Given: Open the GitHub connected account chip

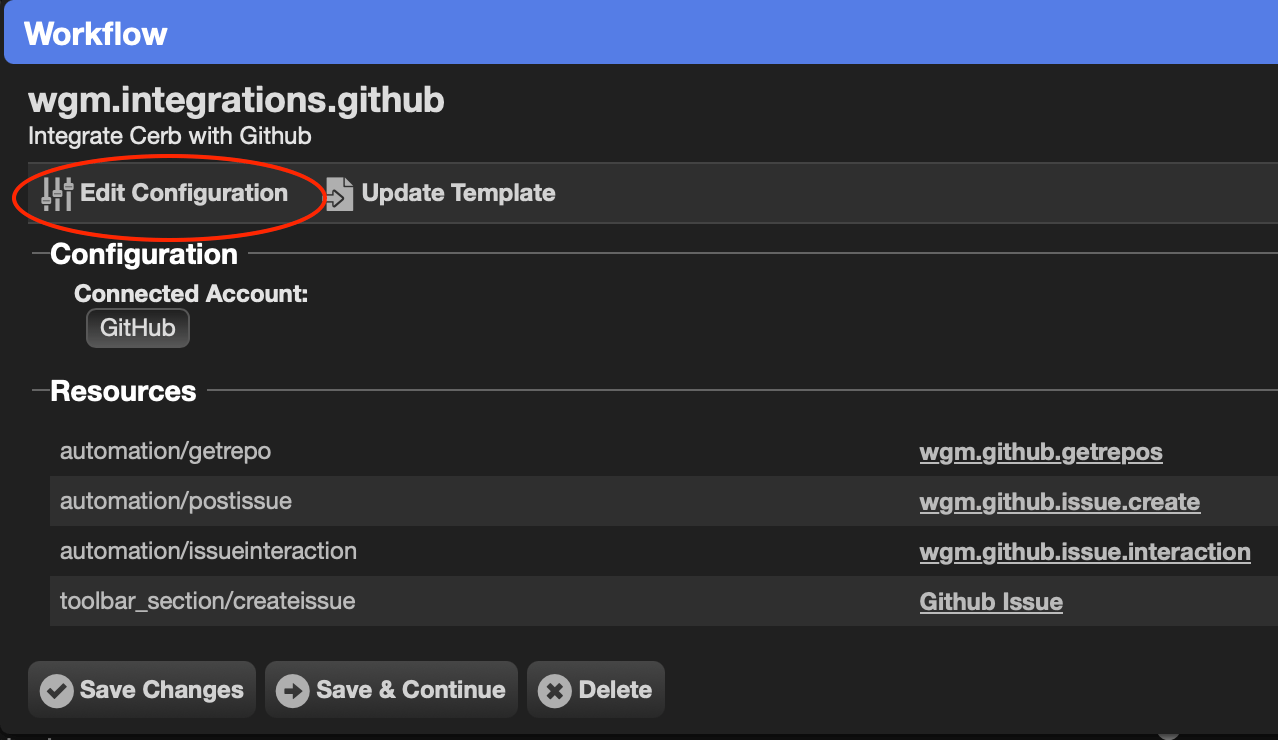Looking at the screenshot, I should [138, 328].
